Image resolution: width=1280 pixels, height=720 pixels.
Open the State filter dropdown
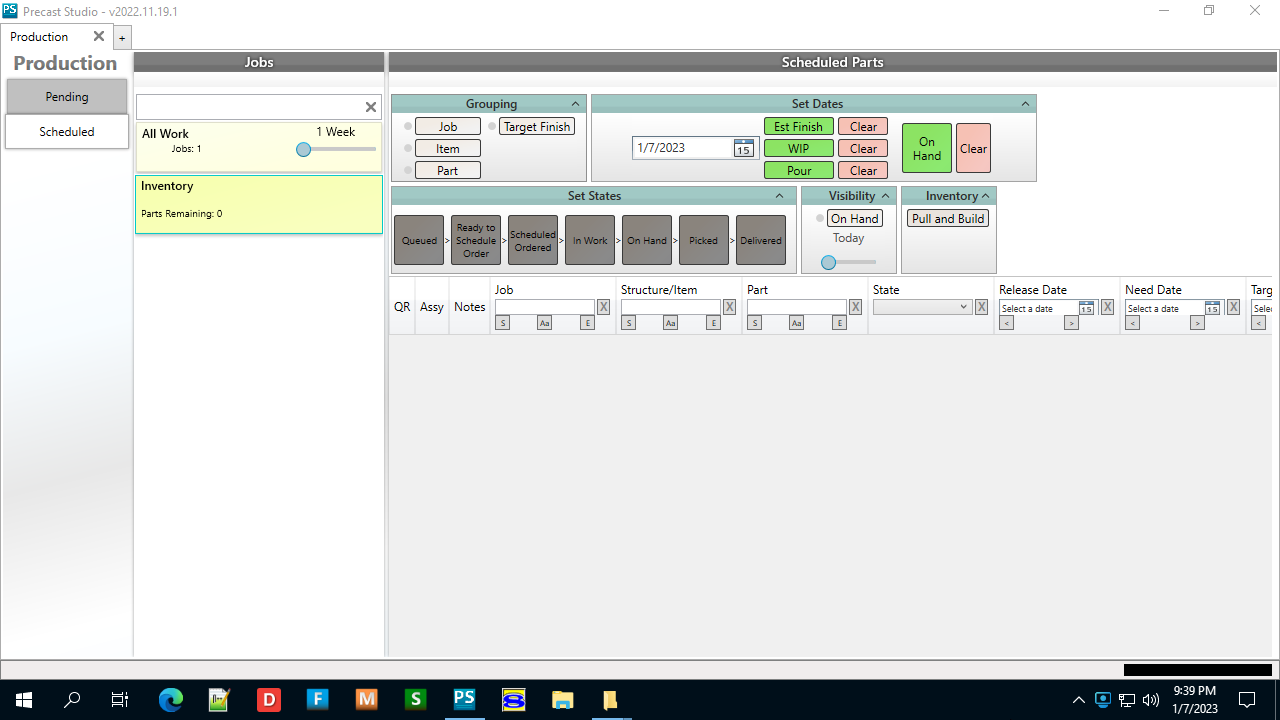922,307
